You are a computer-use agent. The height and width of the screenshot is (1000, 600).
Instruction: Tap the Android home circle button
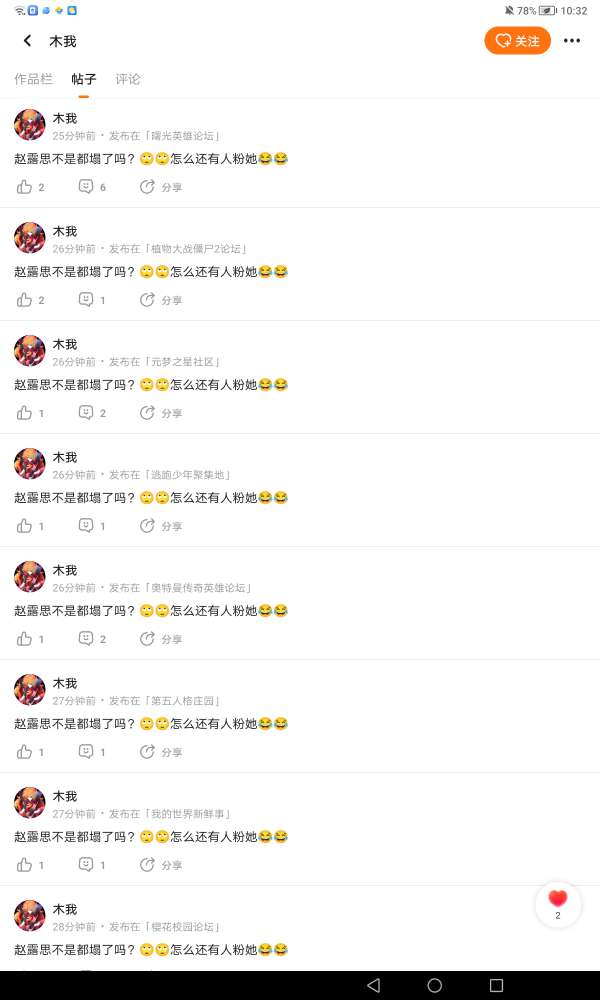[x=435, y=985]
